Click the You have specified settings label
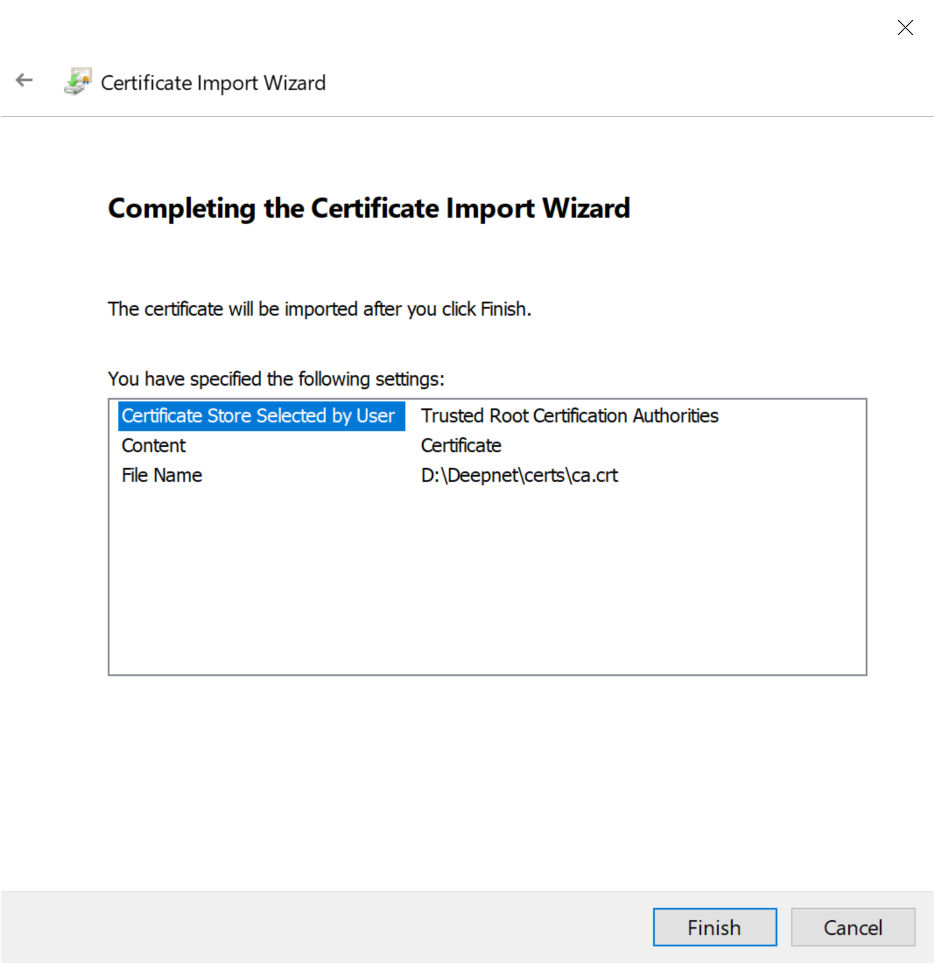This screenshot has width=935, height=964. tap(275, 379)
